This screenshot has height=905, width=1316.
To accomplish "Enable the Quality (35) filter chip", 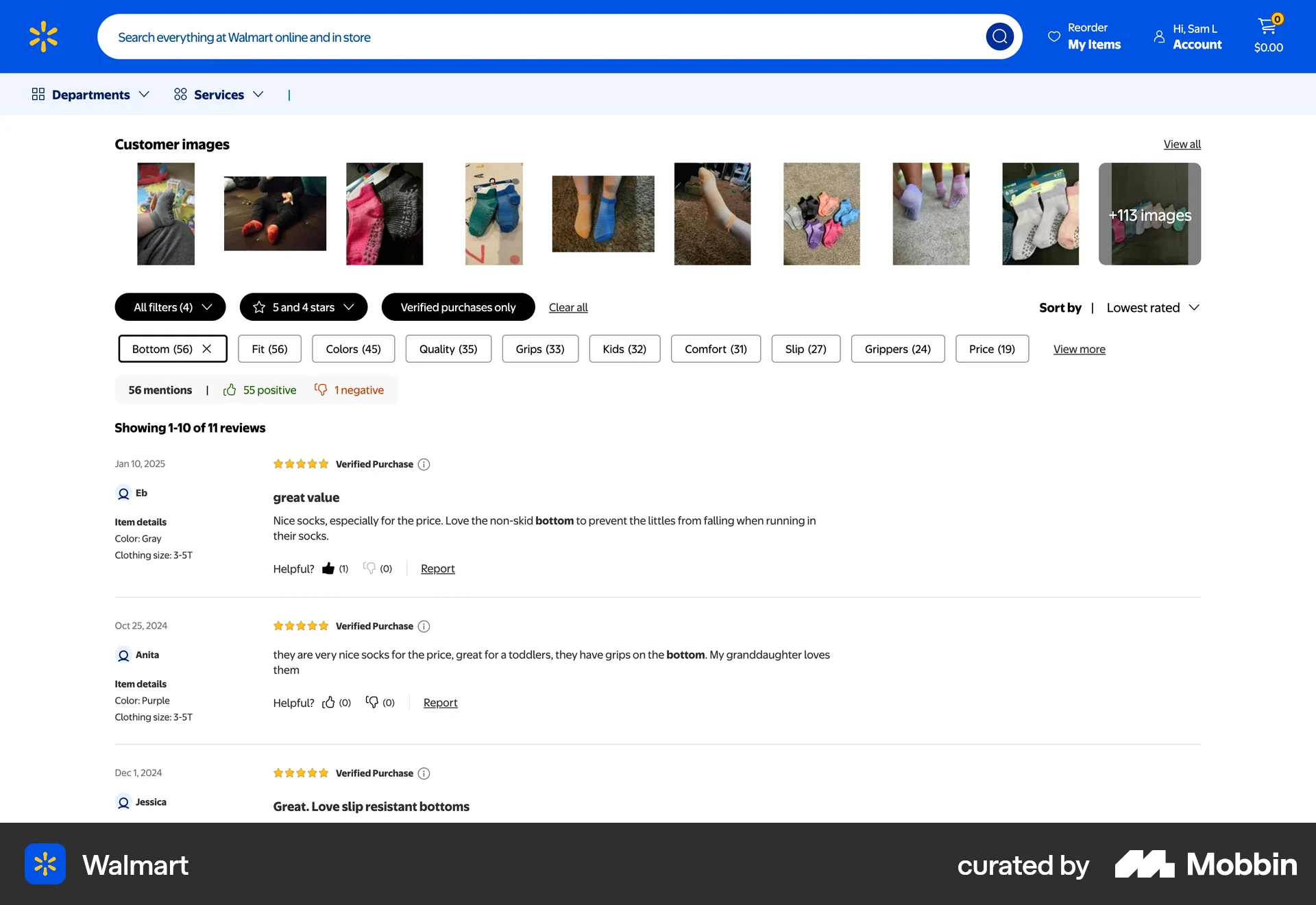I will point(448,348).
